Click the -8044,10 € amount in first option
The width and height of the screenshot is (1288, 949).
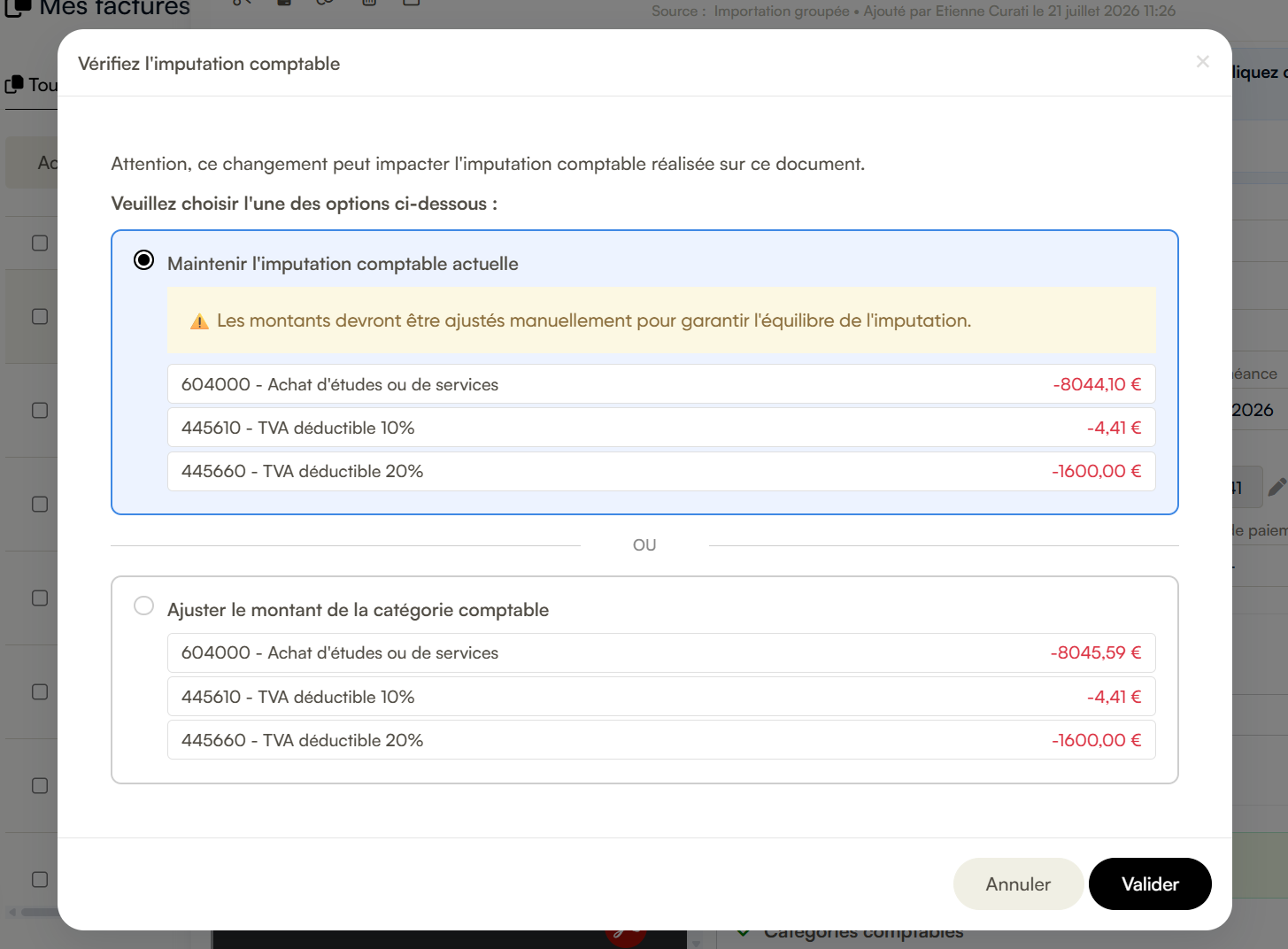1097,384
